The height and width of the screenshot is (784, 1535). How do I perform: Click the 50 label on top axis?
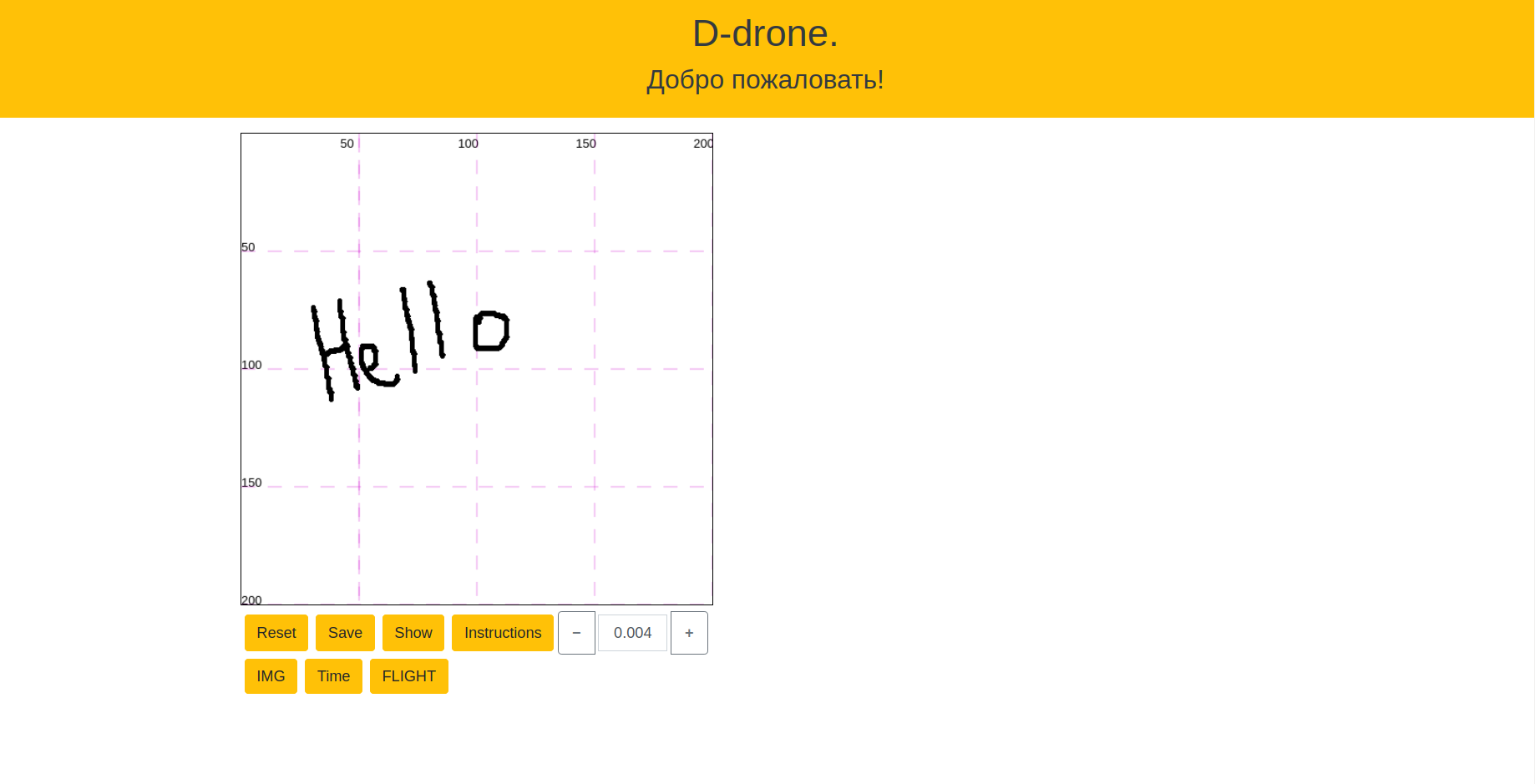pyautogui.click(x=347, y=144)
